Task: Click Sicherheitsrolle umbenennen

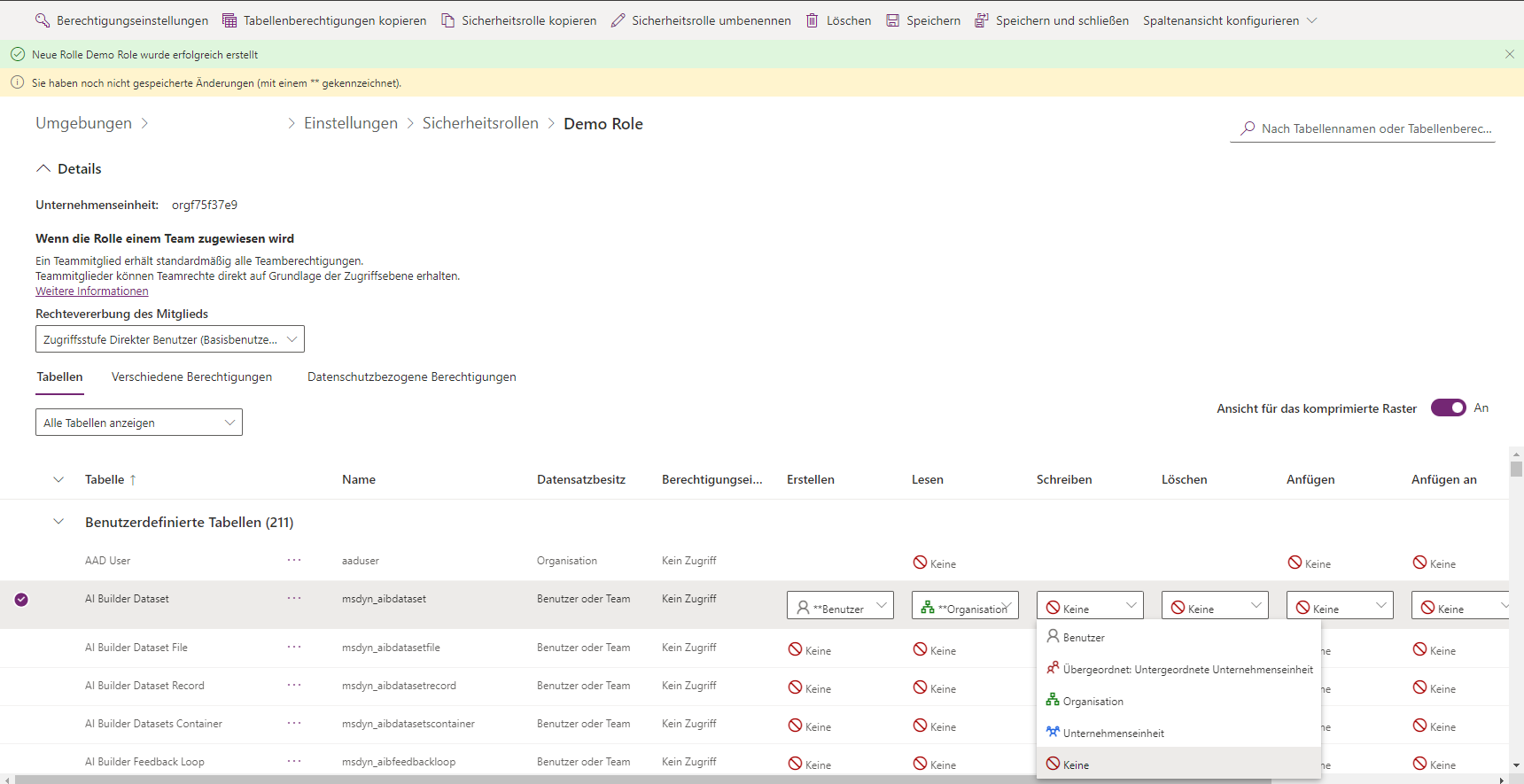Action: tap(700, 20)
